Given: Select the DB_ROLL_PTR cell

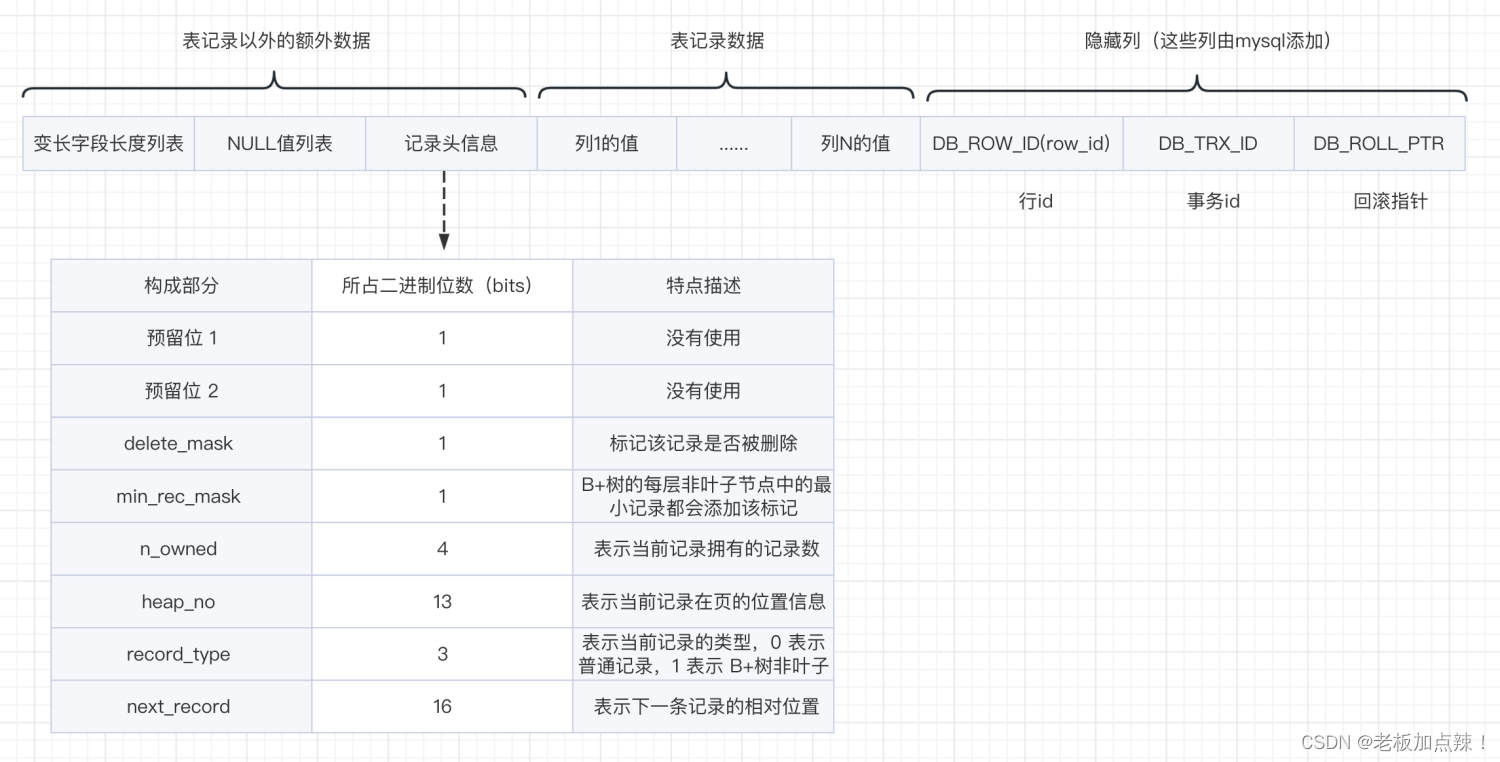Looking at the screenshot, I should (x=1379, y=143).
